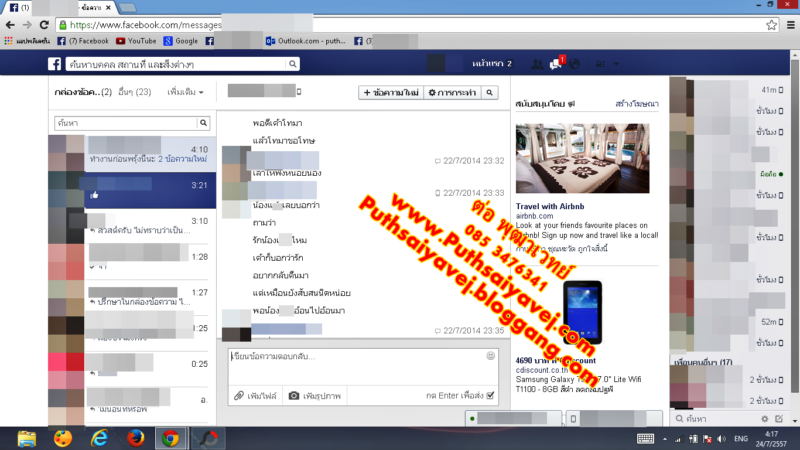Open the highlighted conversation timed 3:21

point(132,189)
